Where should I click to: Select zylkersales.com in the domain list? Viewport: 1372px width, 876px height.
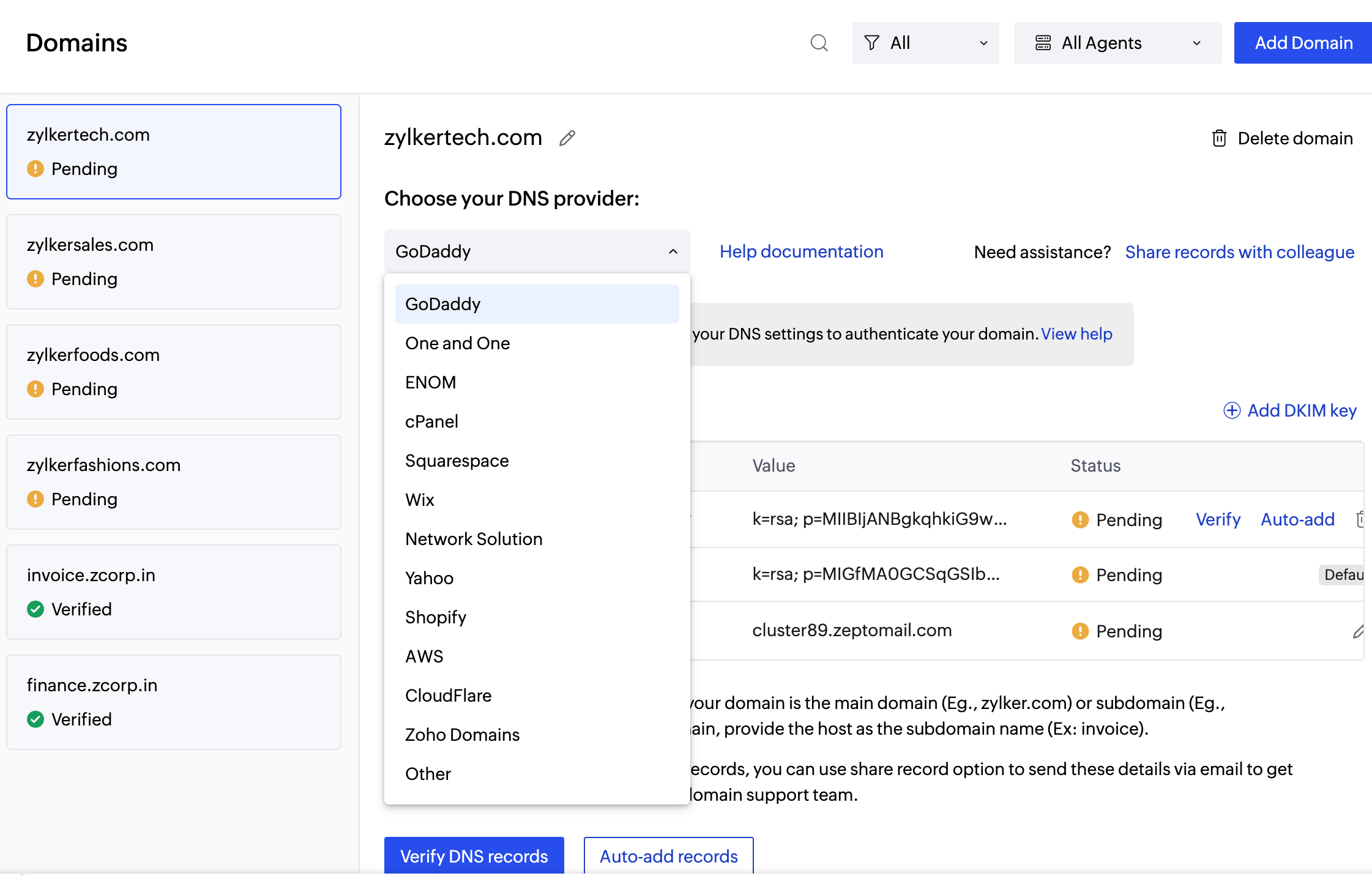(x=174, y=262)
